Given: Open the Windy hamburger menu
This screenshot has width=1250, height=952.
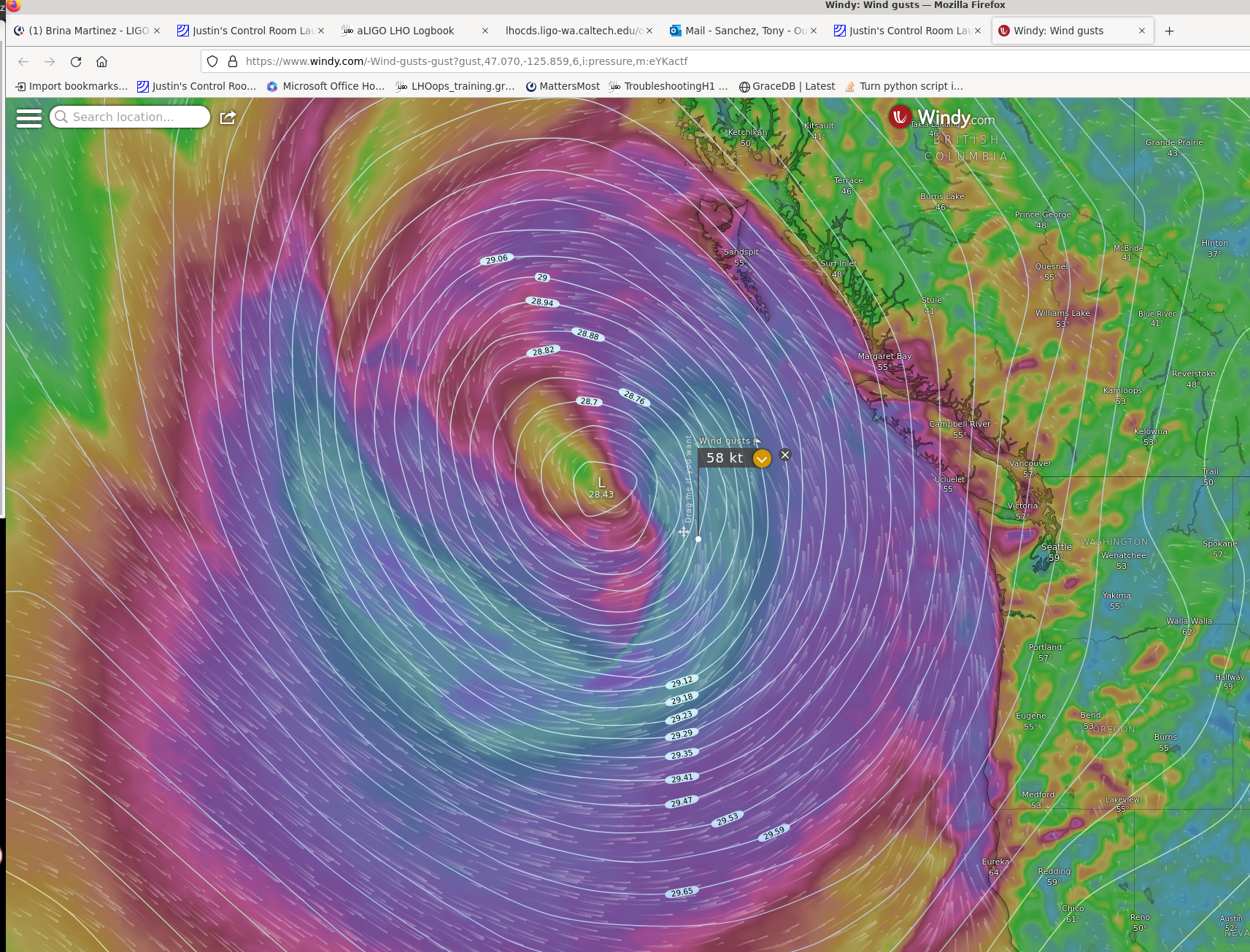Looking at the screenshot, I should (x=29, y=118).
